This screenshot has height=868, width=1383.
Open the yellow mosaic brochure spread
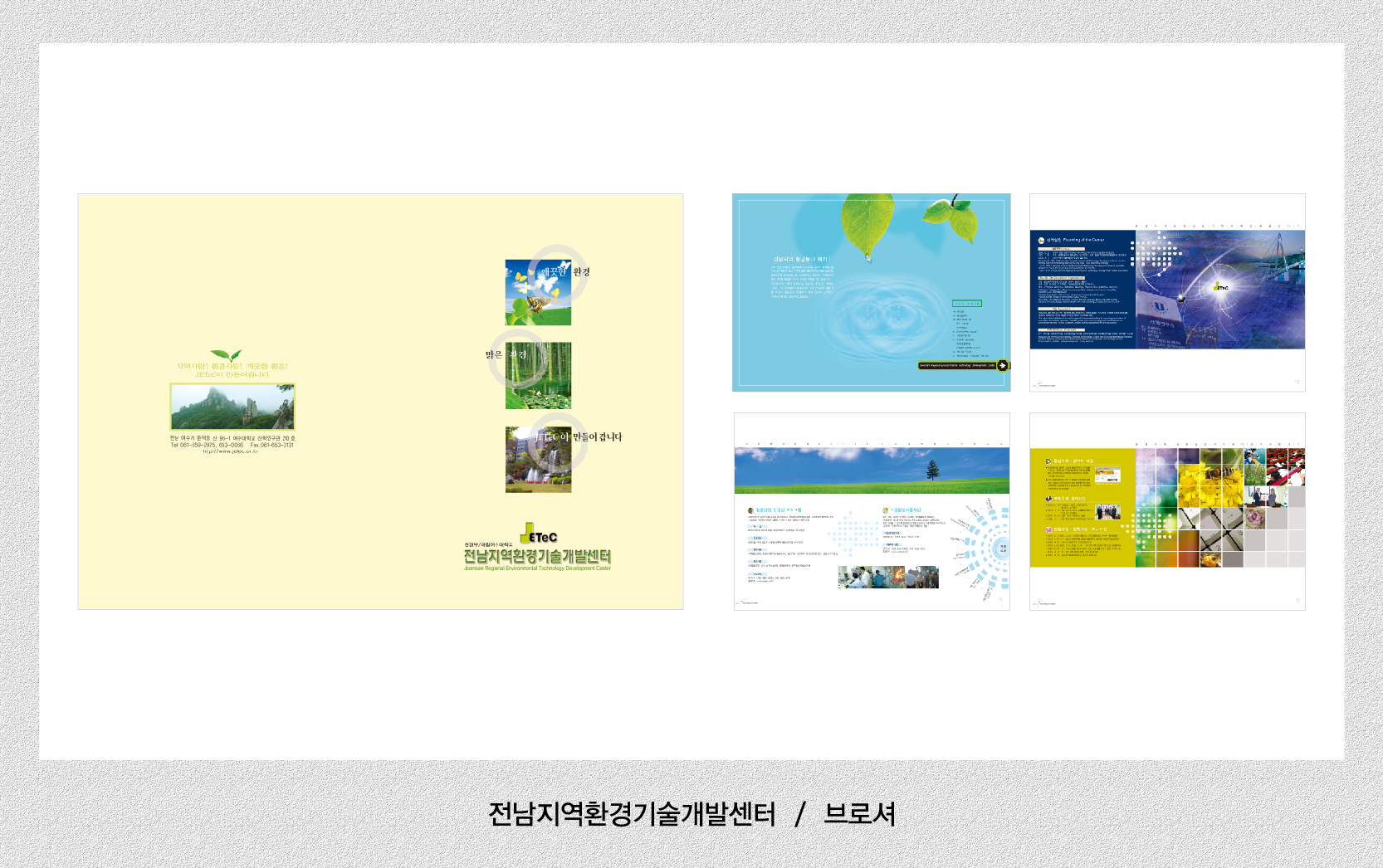click(1167, 511)
